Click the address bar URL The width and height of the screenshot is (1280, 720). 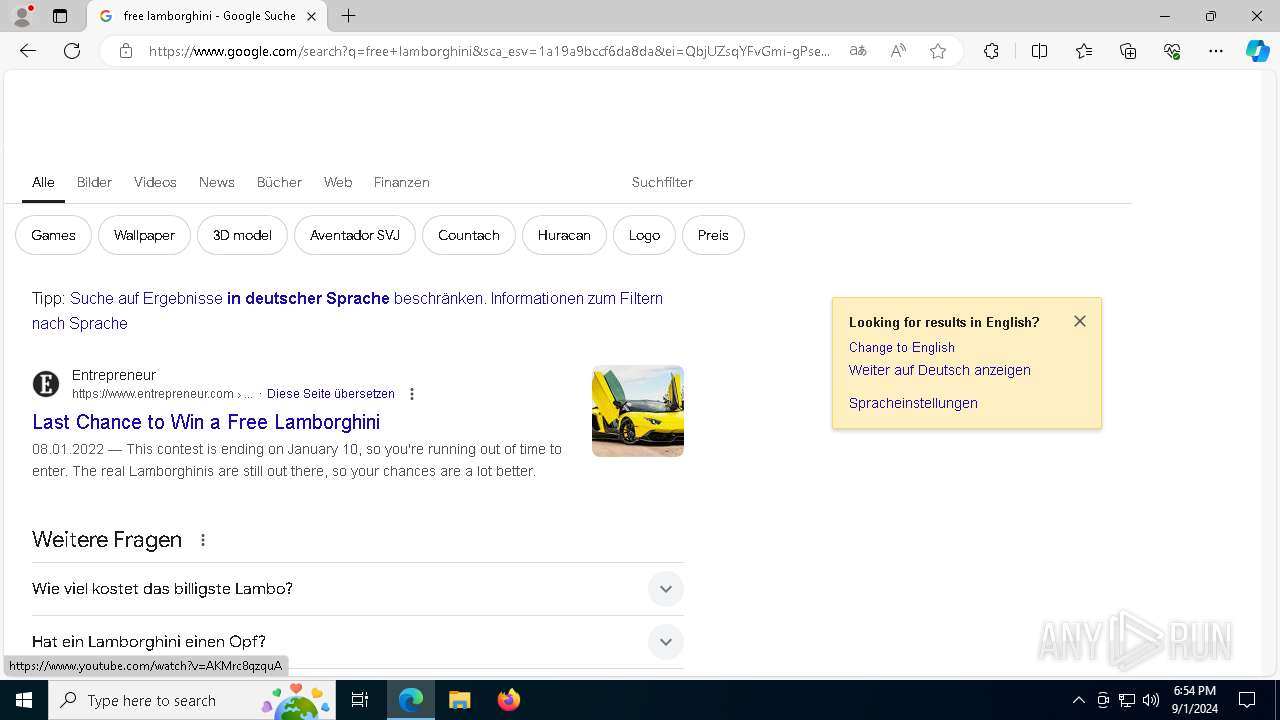[x=489, y=51]
